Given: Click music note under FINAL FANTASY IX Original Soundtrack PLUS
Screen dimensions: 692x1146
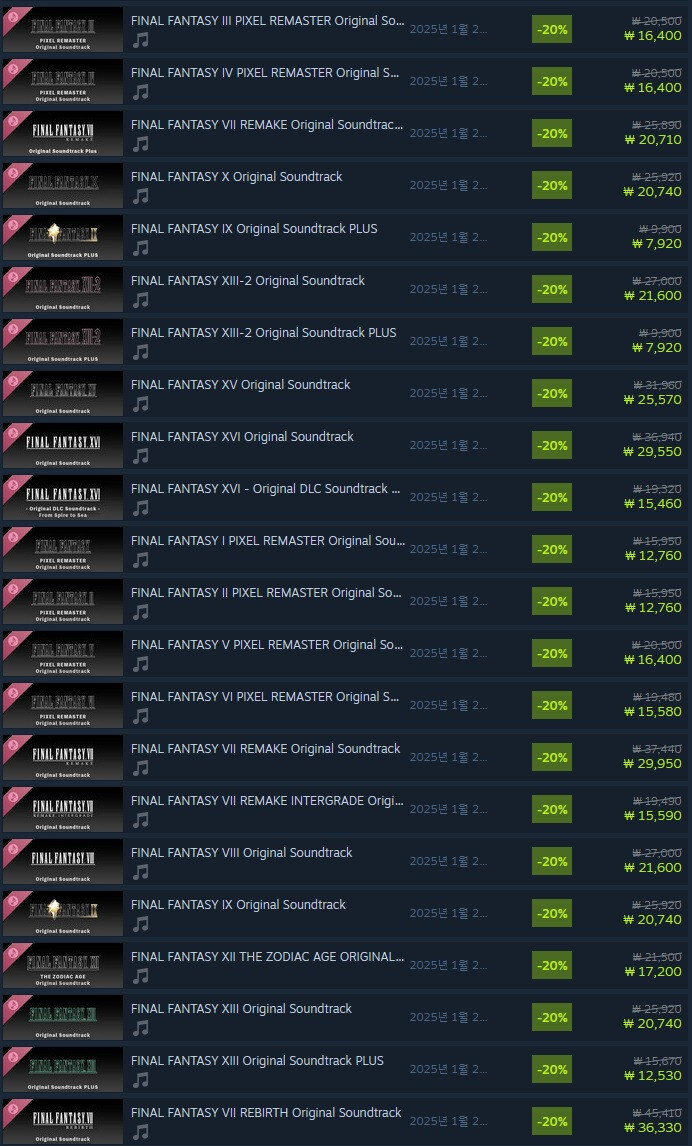Looking at the screenshot, I should 140,248.
